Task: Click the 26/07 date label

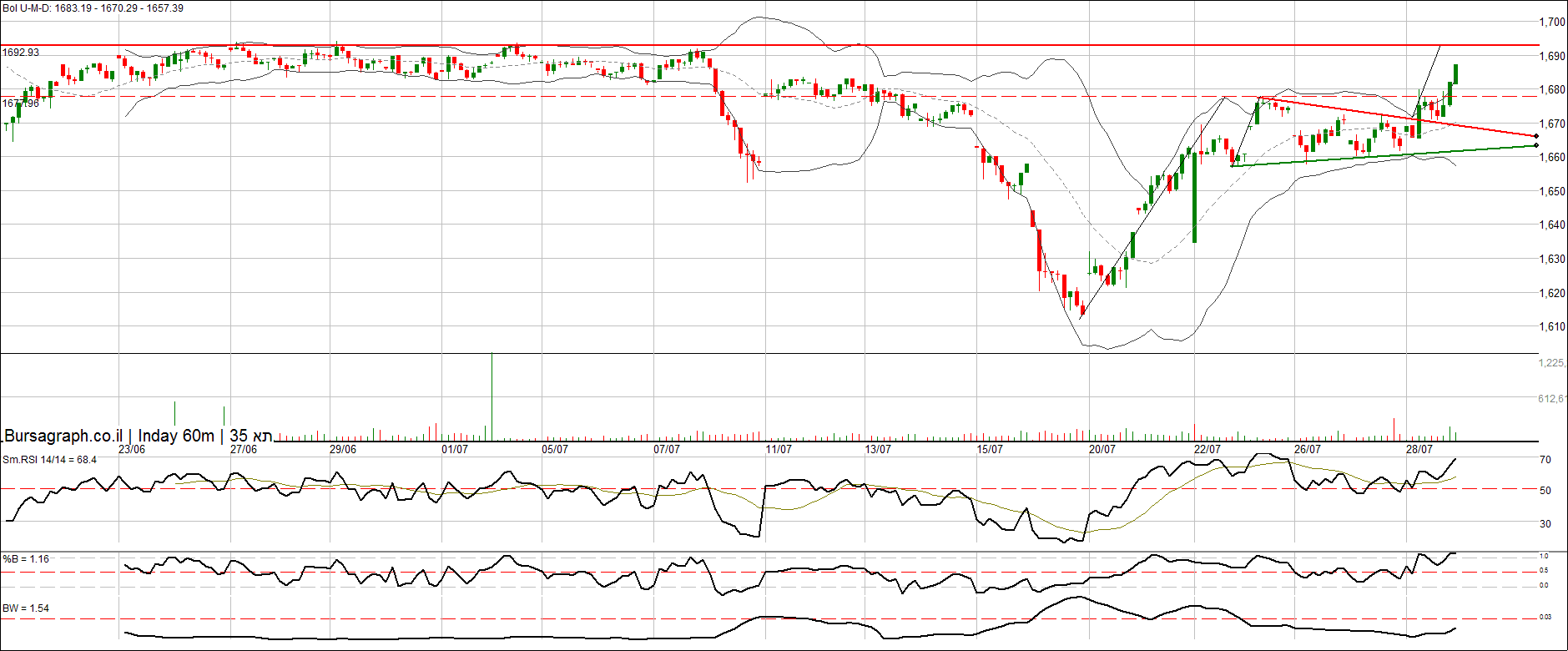Action: [1308, 449]
